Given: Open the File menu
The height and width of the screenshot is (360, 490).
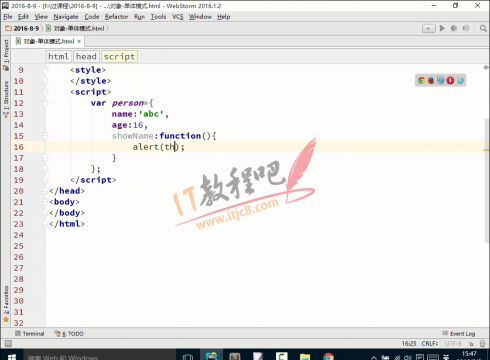Looking at the screenshot, I should click(x=8, y=17).
